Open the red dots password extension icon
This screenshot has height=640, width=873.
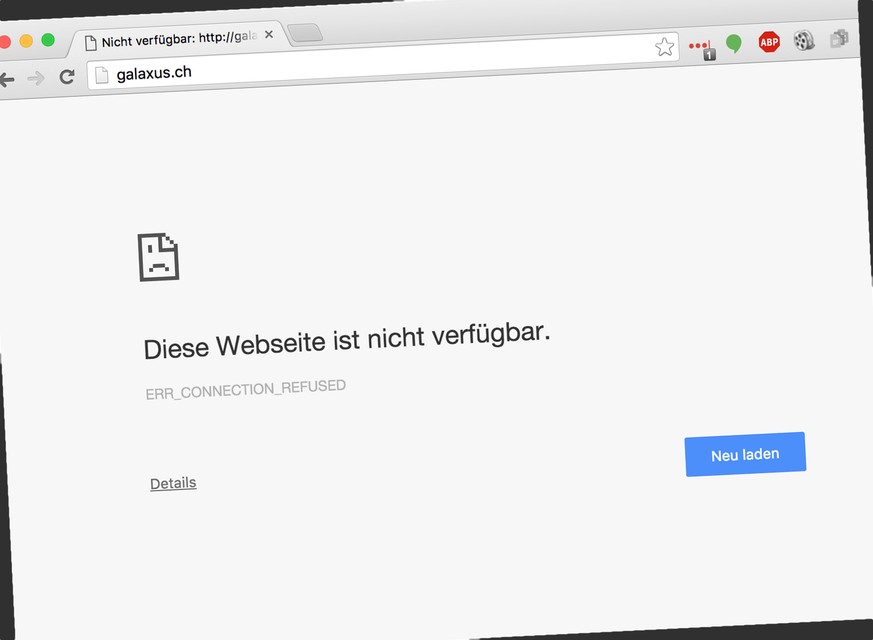point(702,49)
